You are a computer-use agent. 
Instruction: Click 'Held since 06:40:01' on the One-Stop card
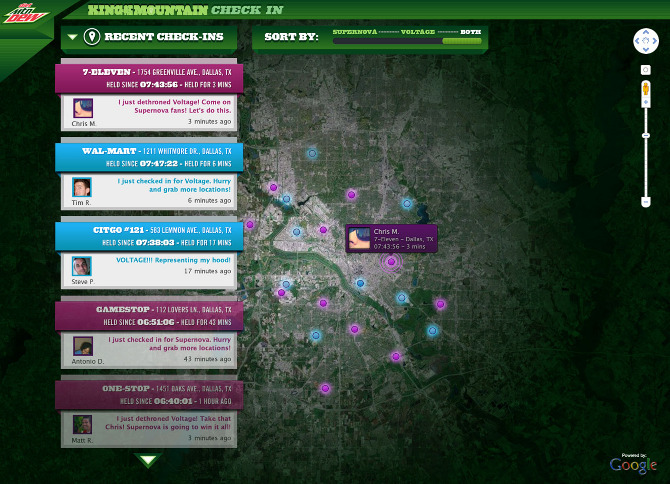[x=156, y=401]
